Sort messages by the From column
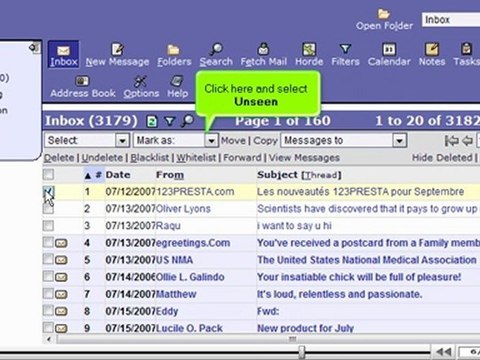The image size is (480, 360). click(170, 175)
